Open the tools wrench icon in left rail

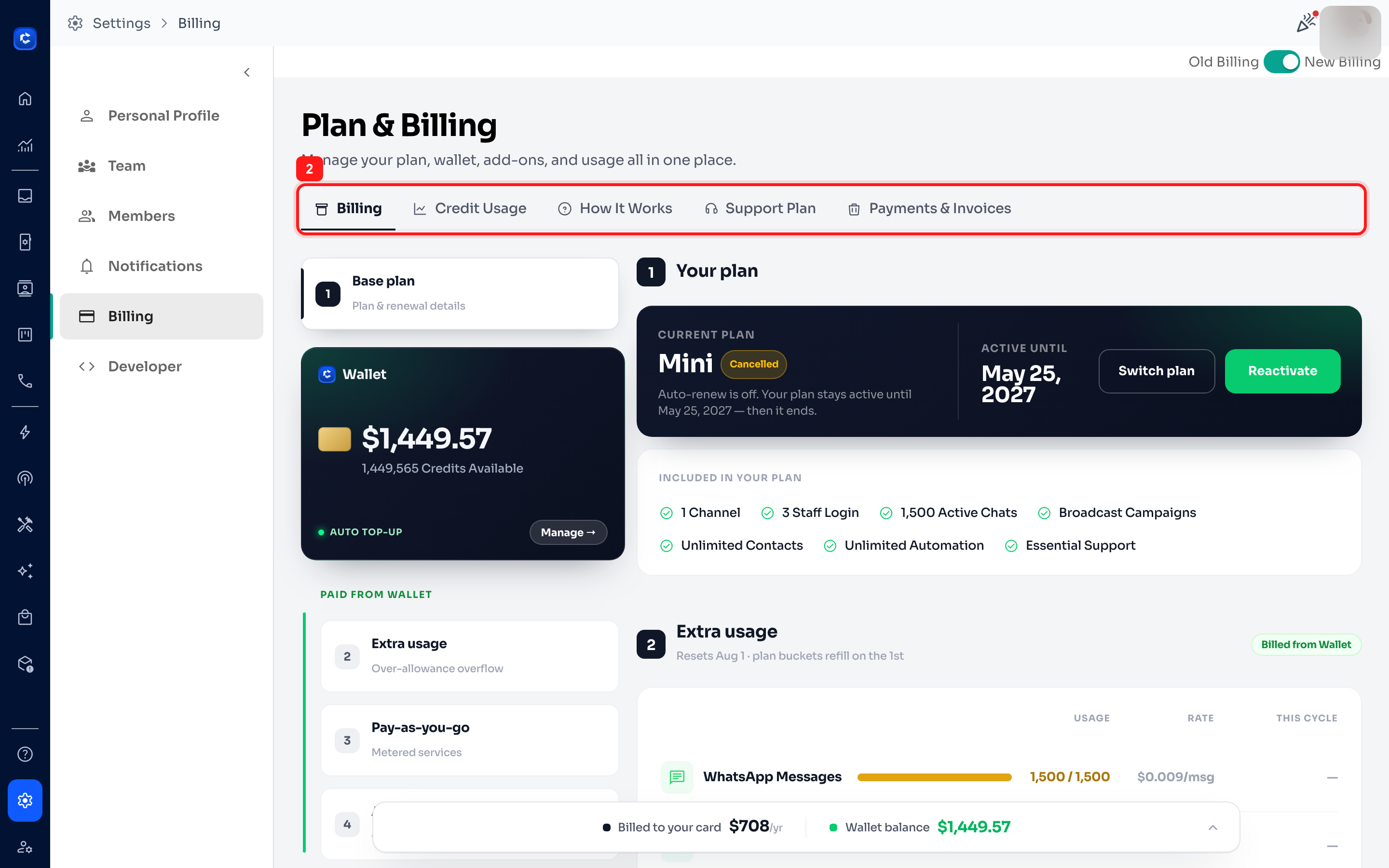(x=25, y=525)
